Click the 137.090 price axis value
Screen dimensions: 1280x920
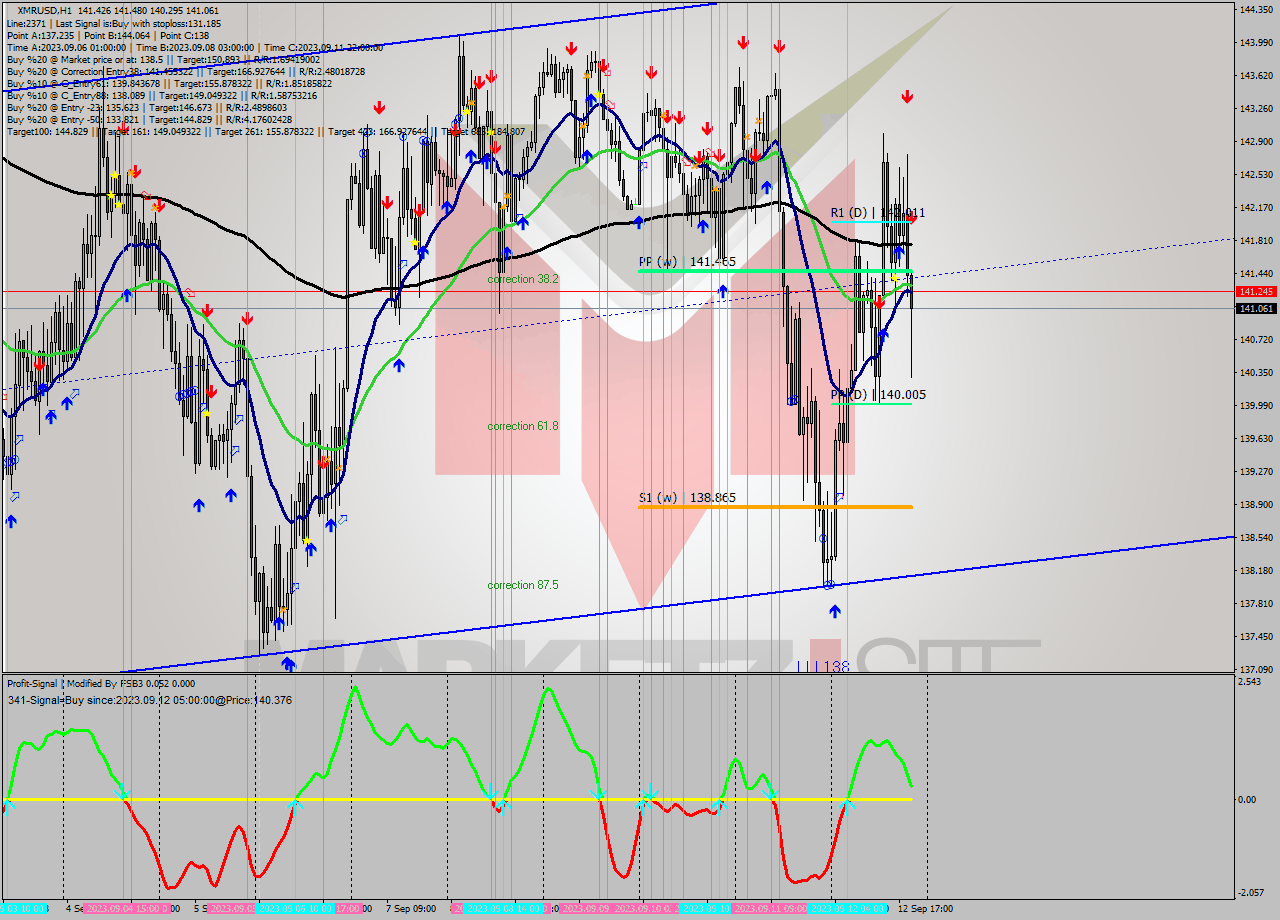[1256, 670]
